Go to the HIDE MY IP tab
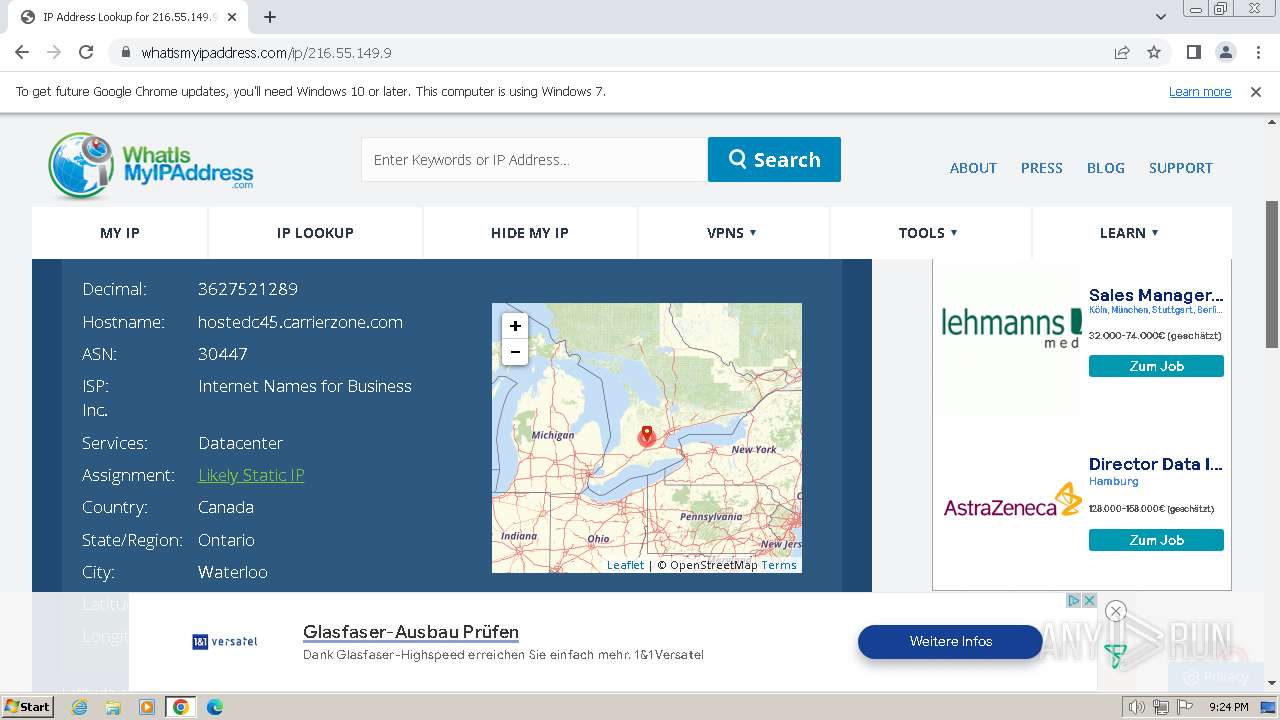The height and width of the screenshot is (720, 1280). point(530,233)
